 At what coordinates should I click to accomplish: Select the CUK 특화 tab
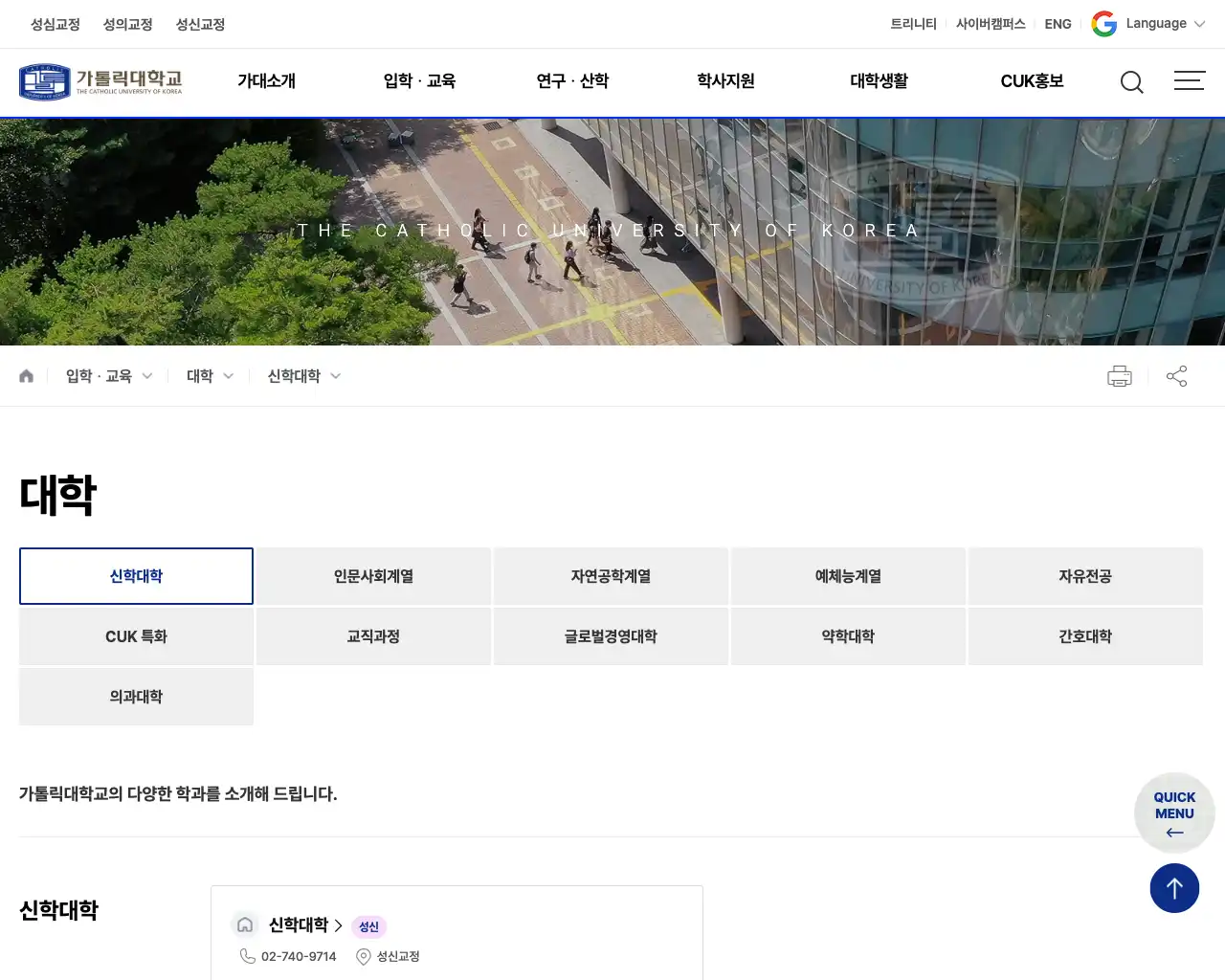pos(136,636)
